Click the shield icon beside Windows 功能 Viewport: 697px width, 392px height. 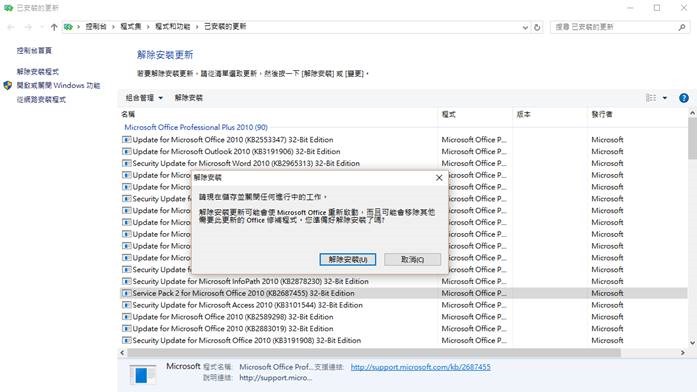coord(8,85)
